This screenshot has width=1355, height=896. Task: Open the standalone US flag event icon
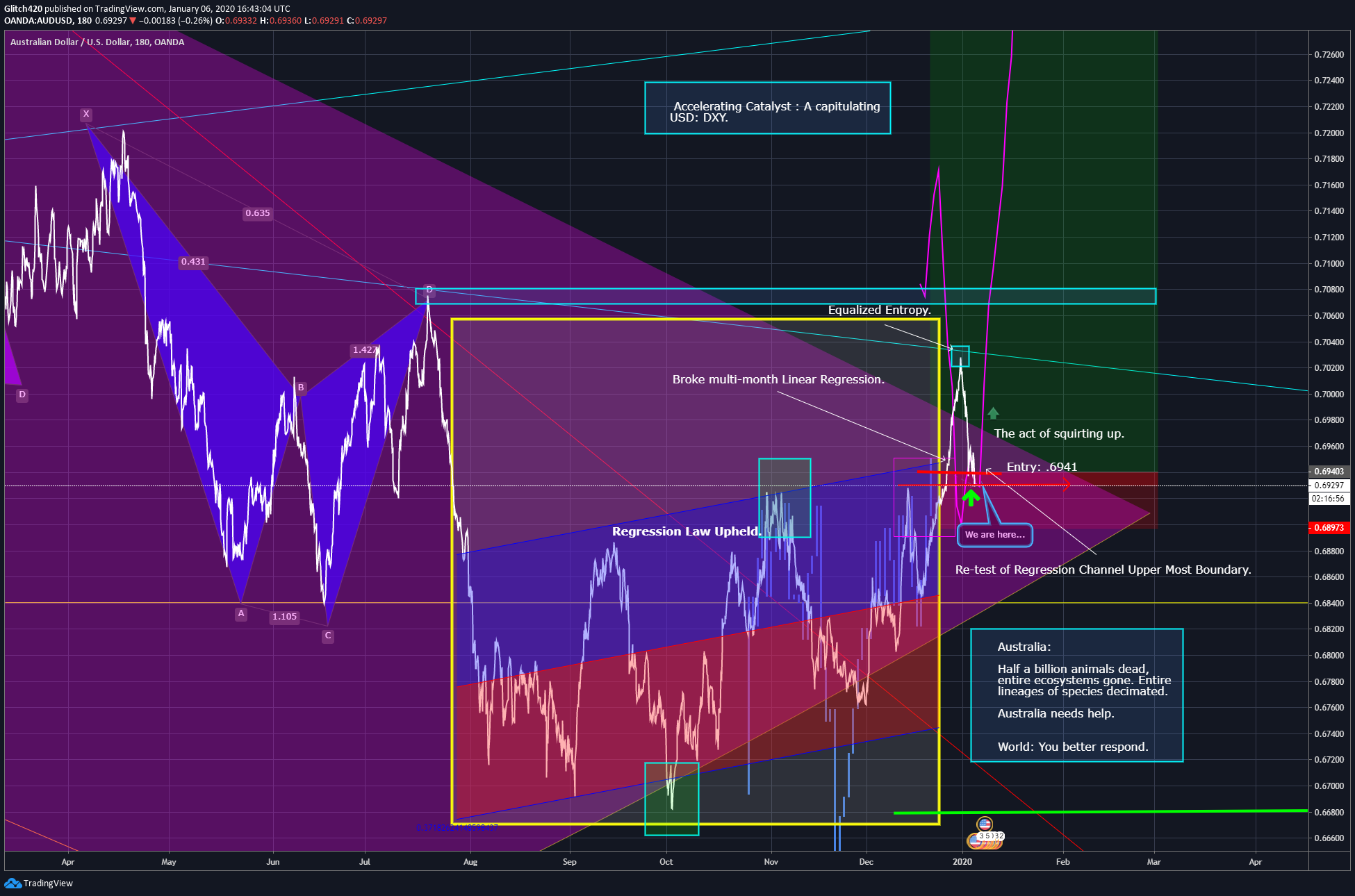click(x=984, y=824)
